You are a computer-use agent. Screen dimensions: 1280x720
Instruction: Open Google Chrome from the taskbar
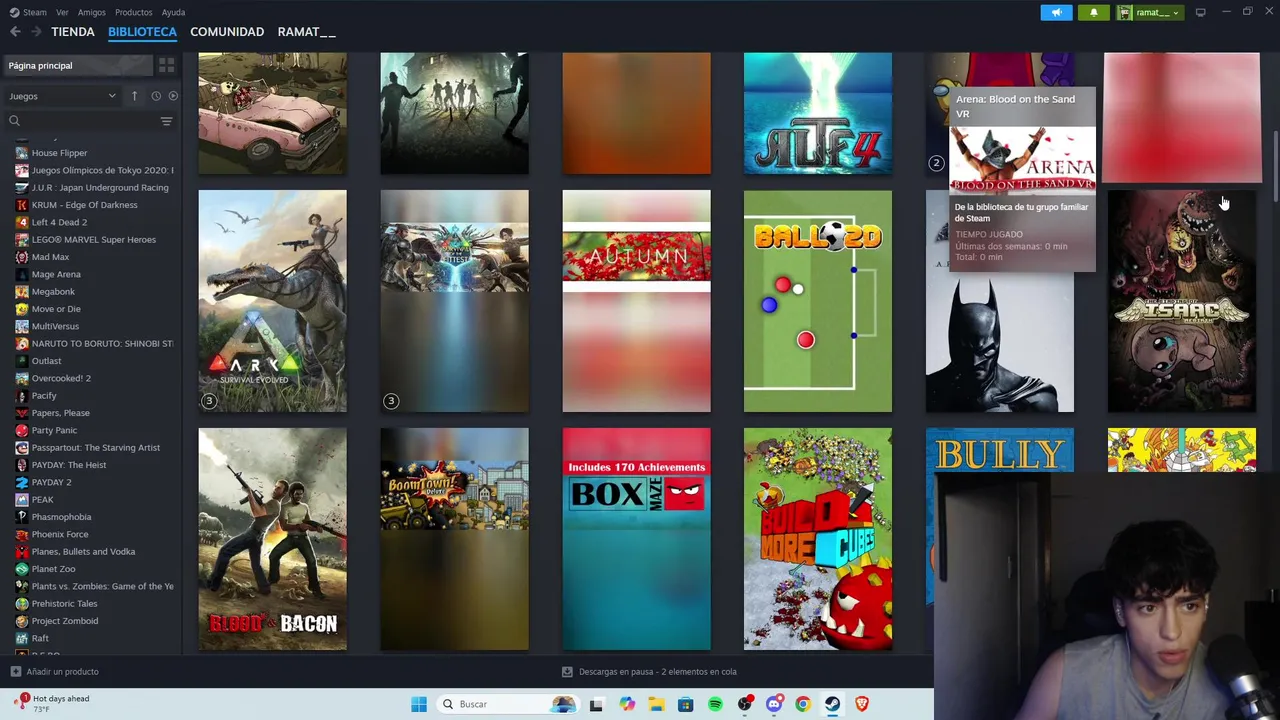(x=803, y=704)
